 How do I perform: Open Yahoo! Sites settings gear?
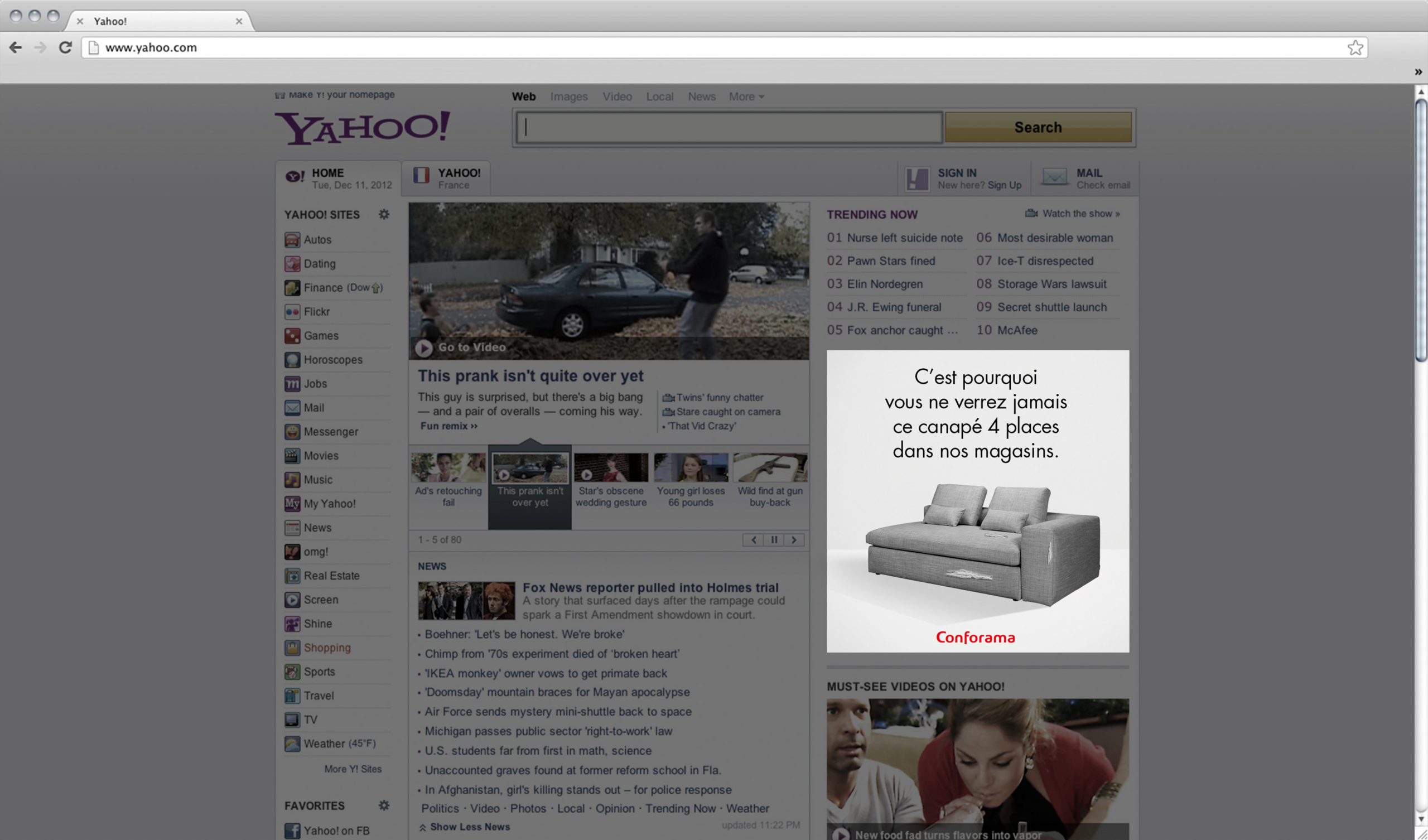point(384,214)
